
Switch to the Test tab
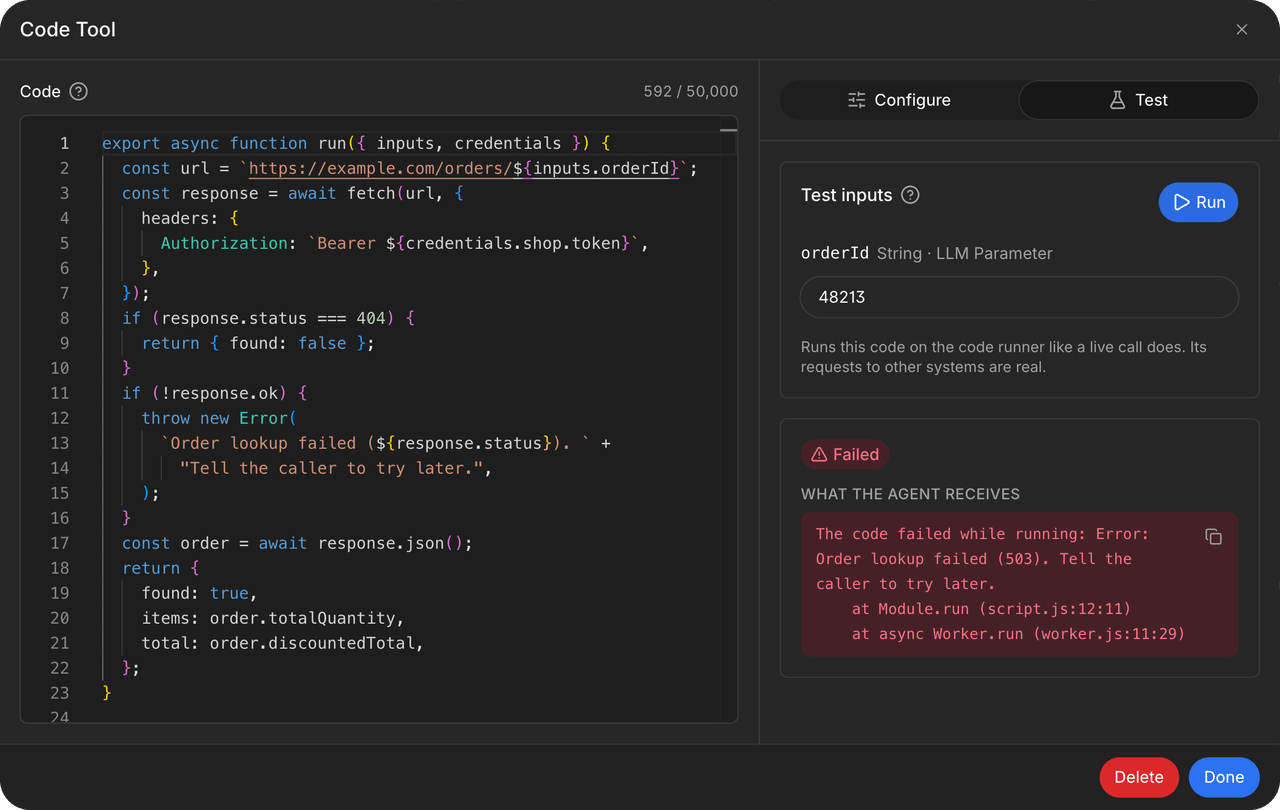1138,100
